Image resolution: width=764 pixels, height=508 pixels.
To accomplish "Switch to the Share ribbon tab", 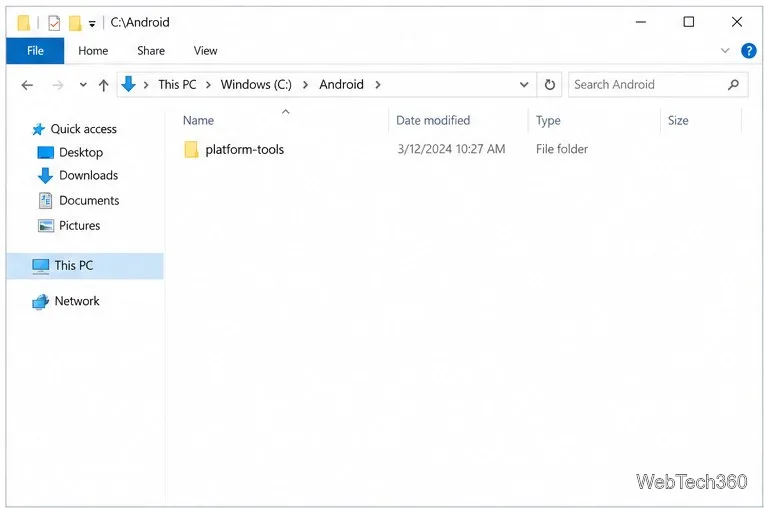I will [151, 51].
